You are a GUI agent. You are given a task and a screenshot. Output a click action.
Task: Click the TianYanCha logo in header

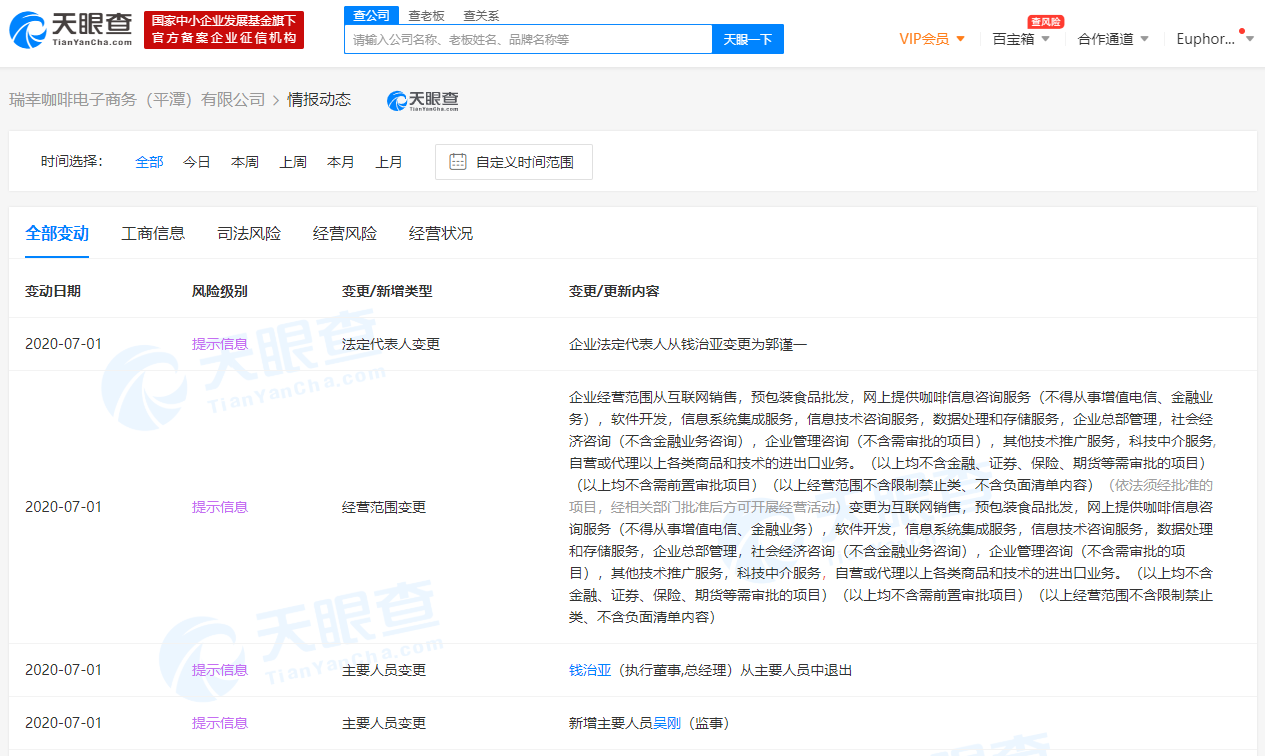point(71,30)
